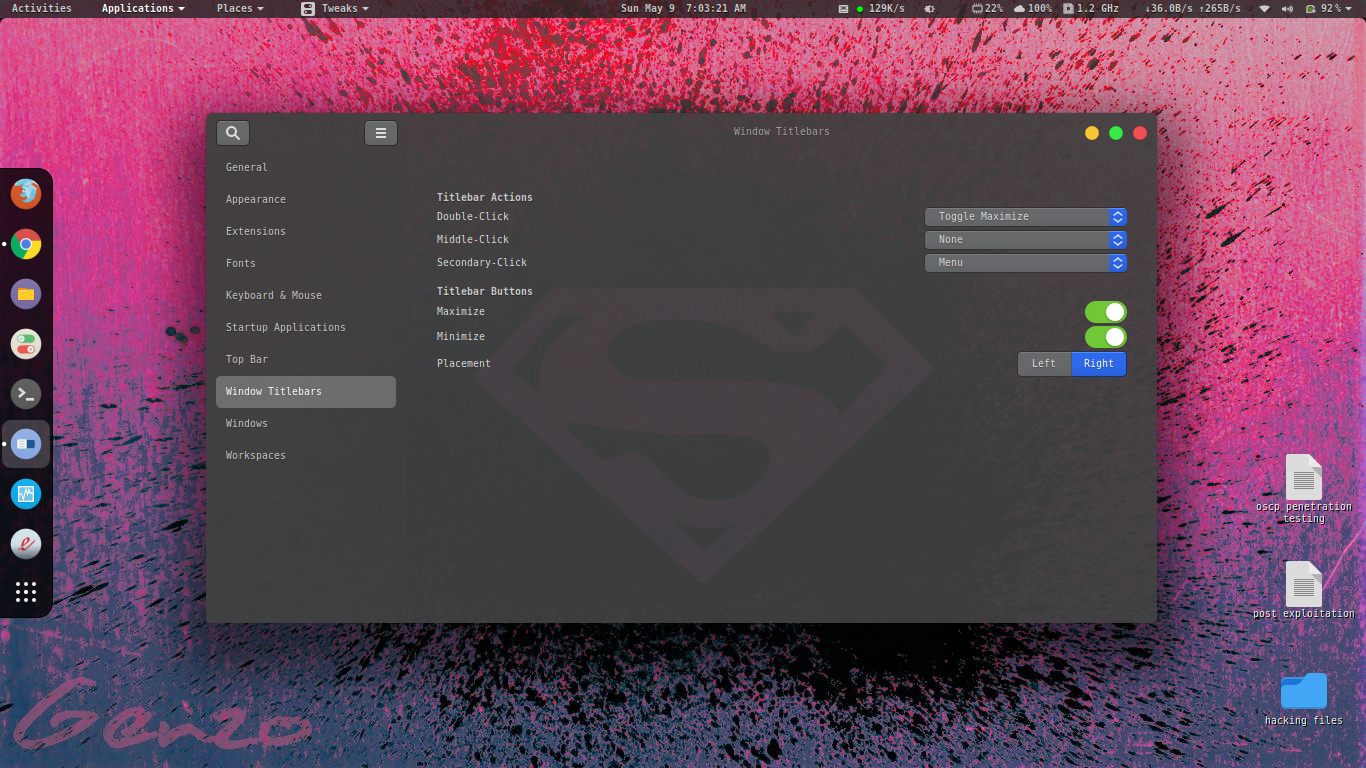Open the Places menu in top bar

[240, 8]
